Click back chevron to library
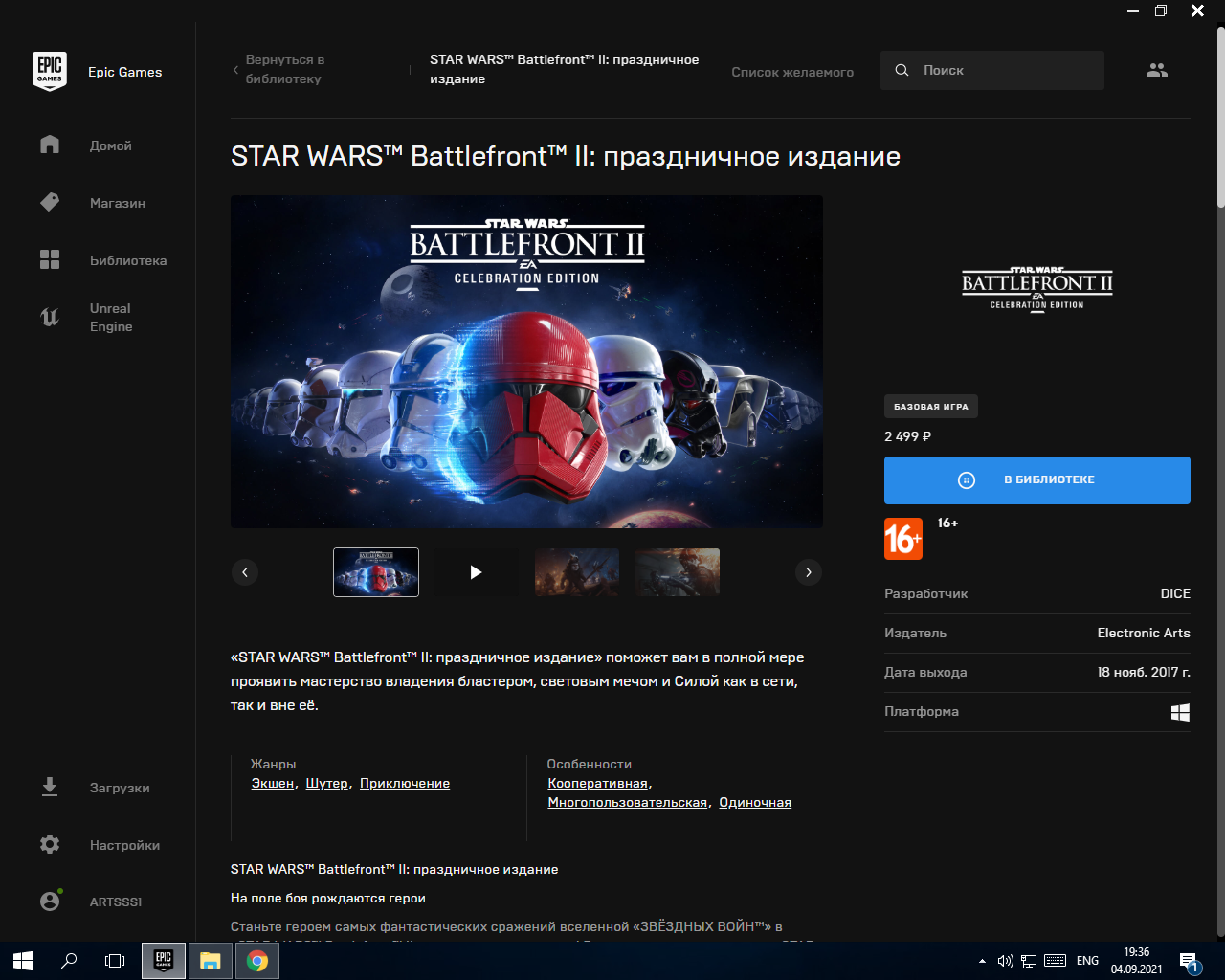Image resolution: width=1225 pixels, height=980 pixels. [x=235, y=70]
